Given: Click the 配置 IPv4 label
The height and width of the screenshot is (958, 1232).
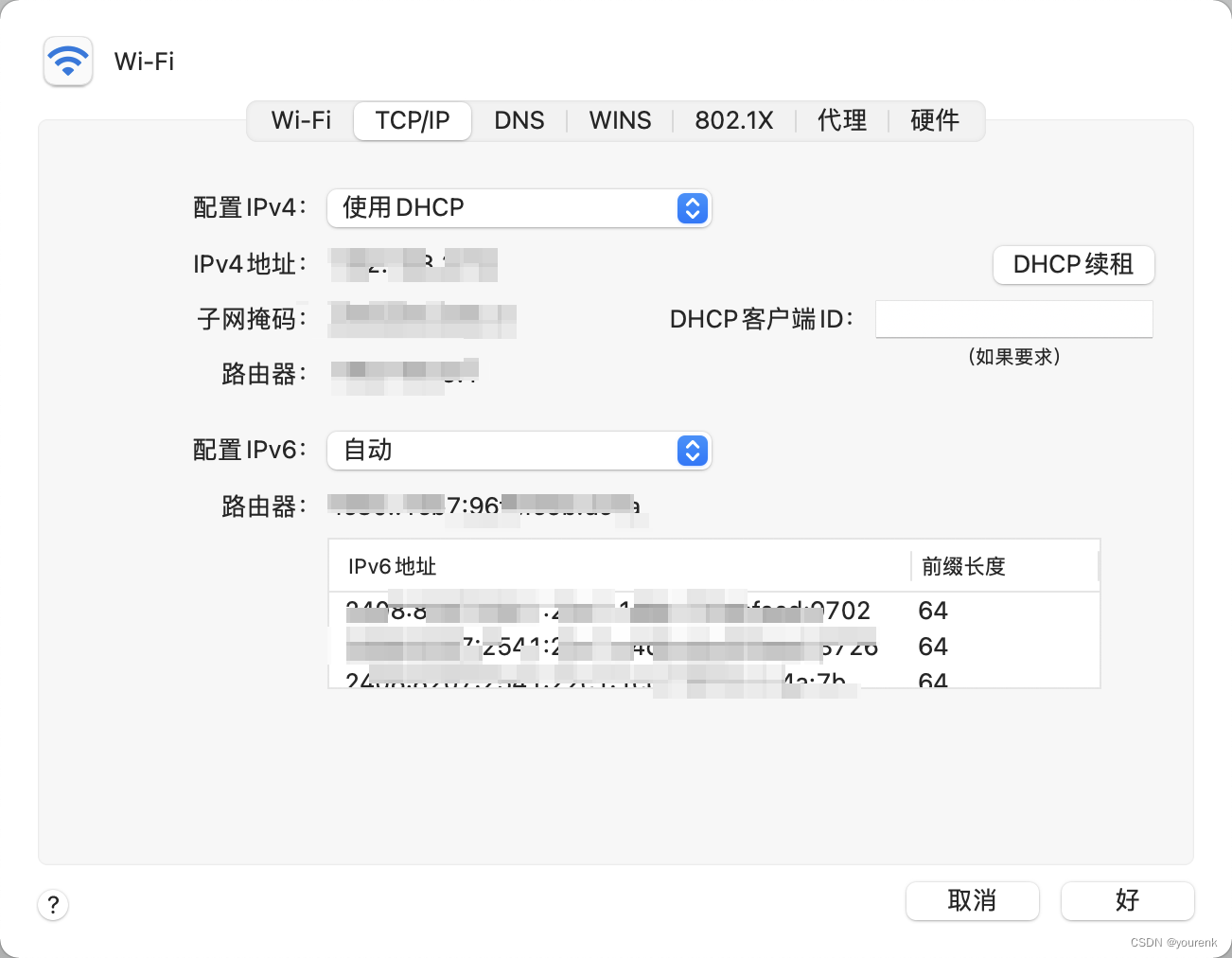Looking at the screenshot, I should [x=250, y=207].
